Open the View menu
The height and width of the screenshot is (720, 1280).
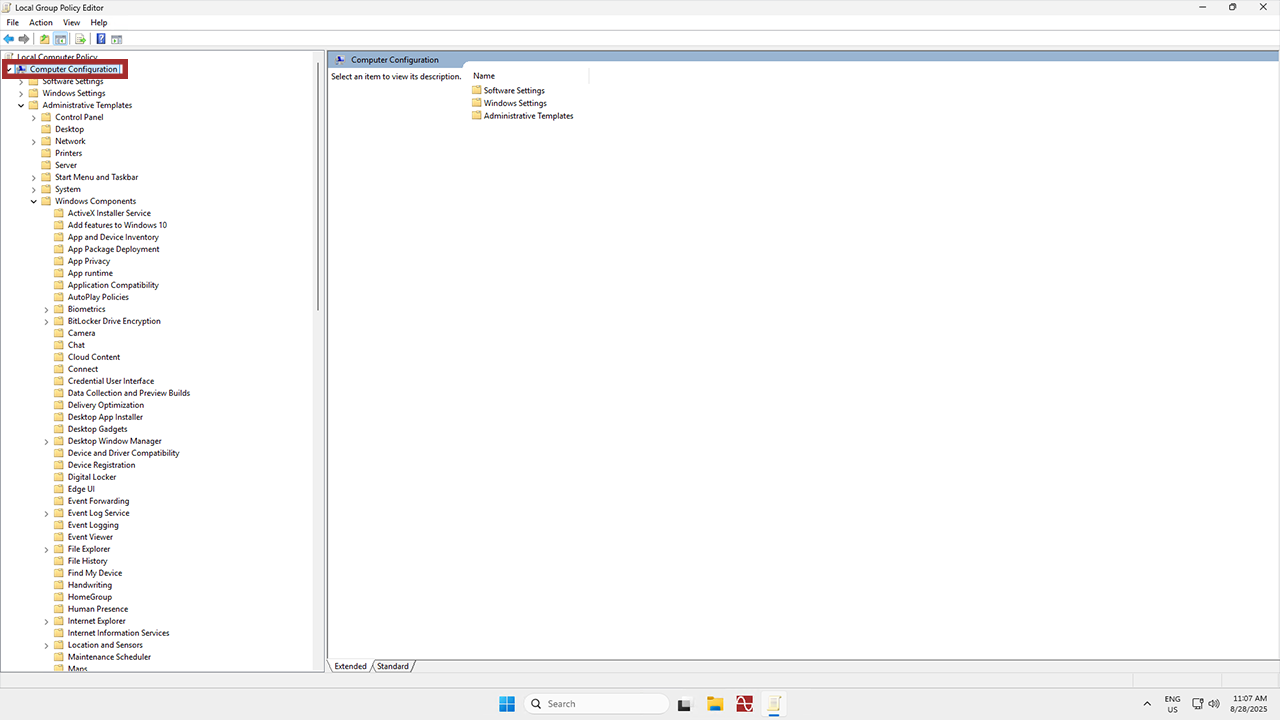(71, 22)
